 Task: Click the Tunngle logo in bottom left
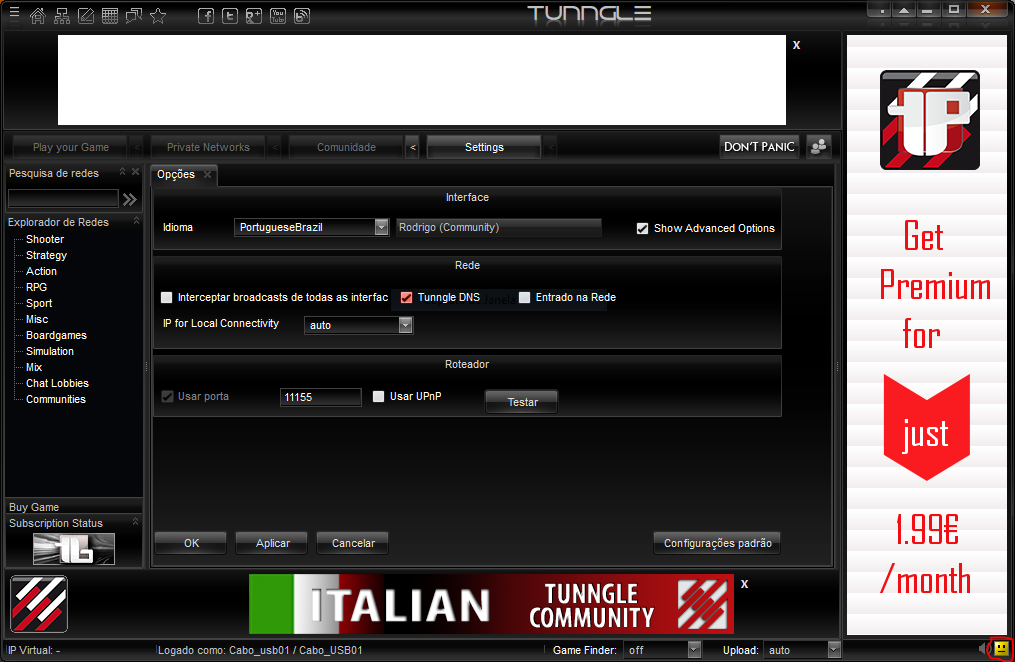pyautogui.click(x=39, y=604)
